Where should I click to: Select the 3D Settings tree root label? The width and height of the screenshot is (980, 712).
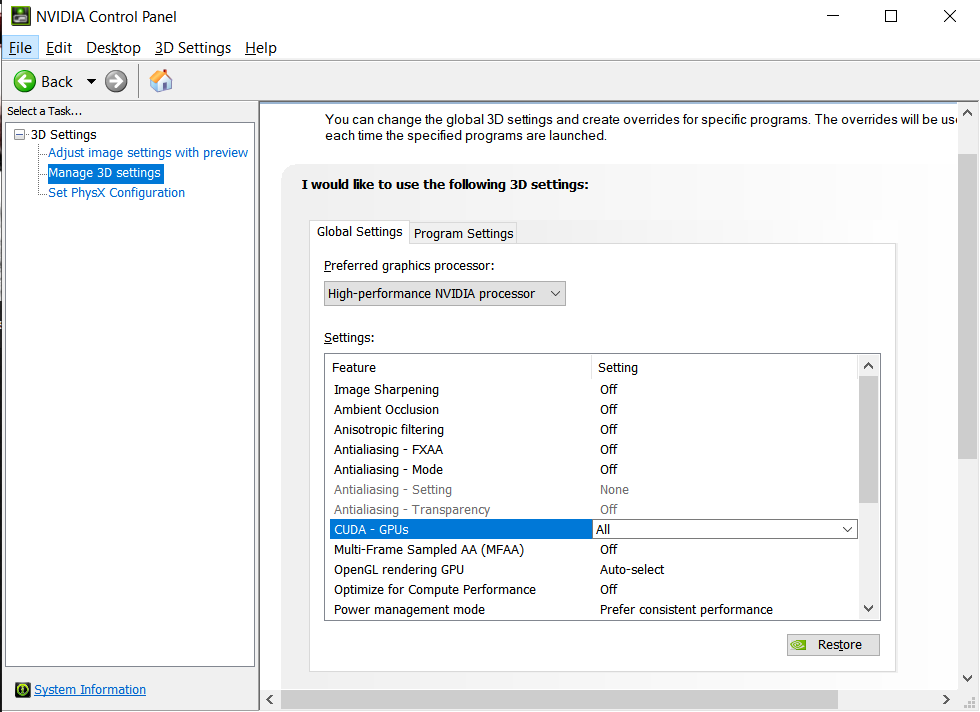click(x=64, y=134)
